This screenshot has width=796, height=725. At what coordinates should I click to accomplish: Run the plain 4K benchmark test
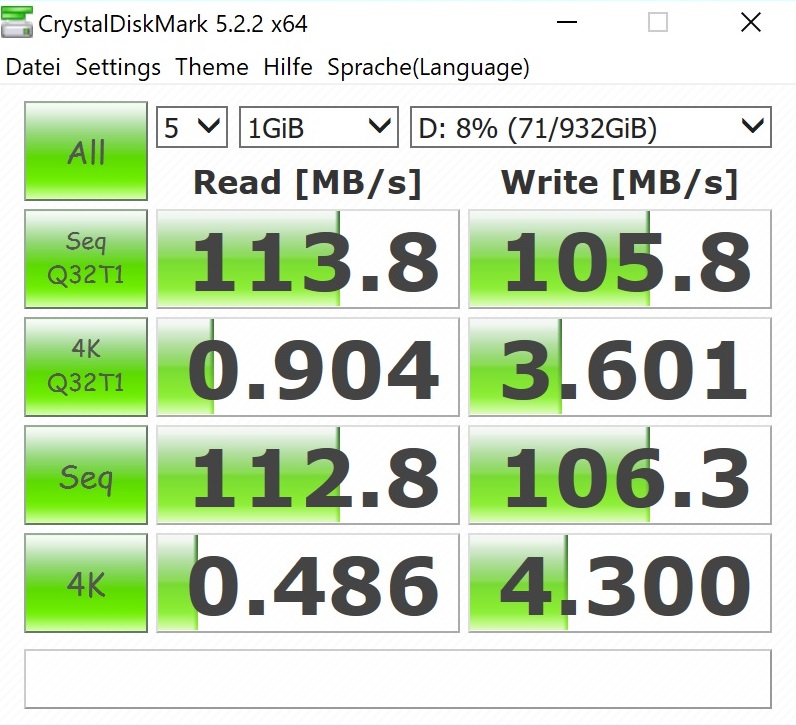[x=86, y=583]
